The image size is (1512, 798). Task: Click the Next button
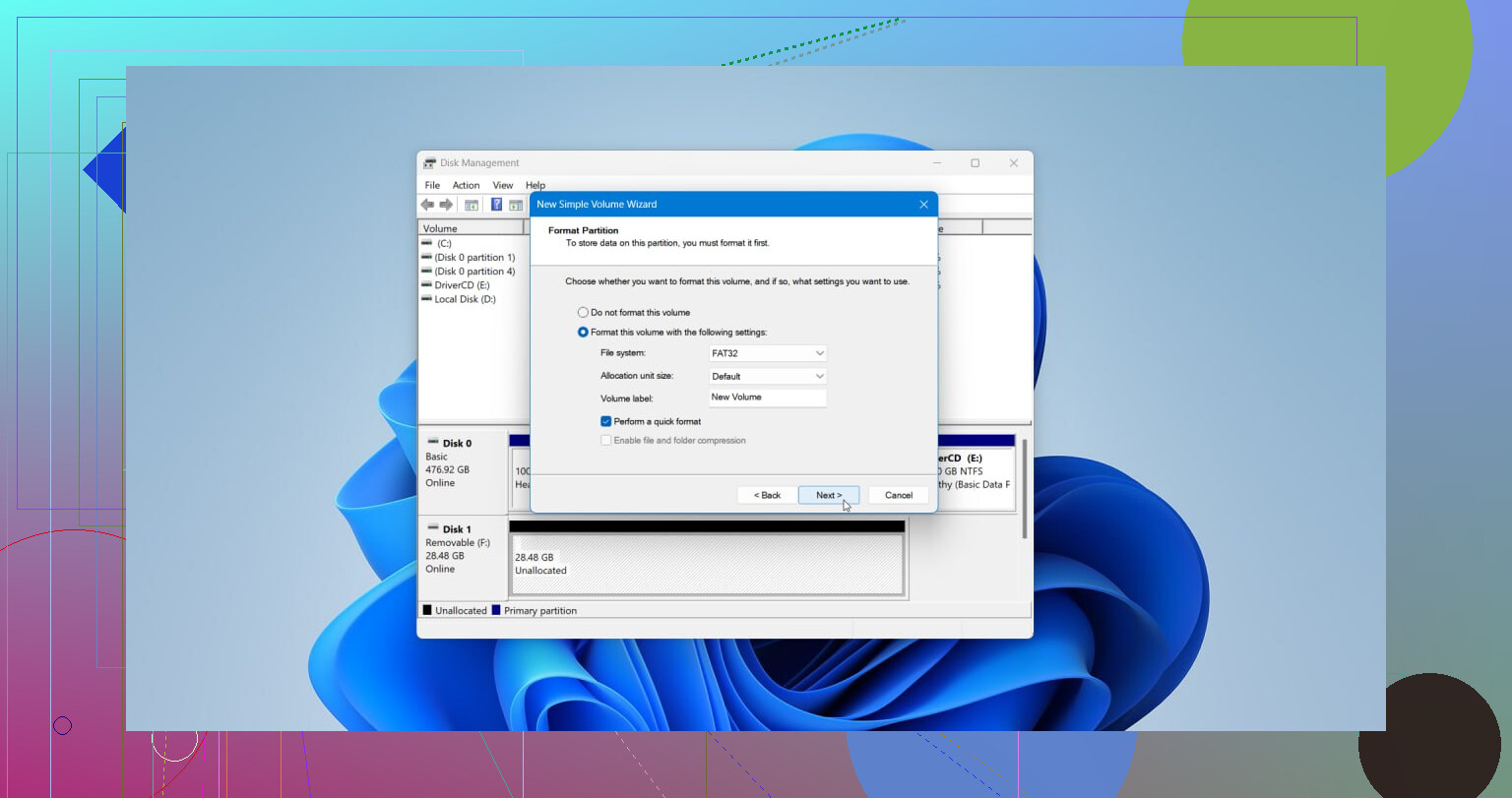click(x=829, y=495)
